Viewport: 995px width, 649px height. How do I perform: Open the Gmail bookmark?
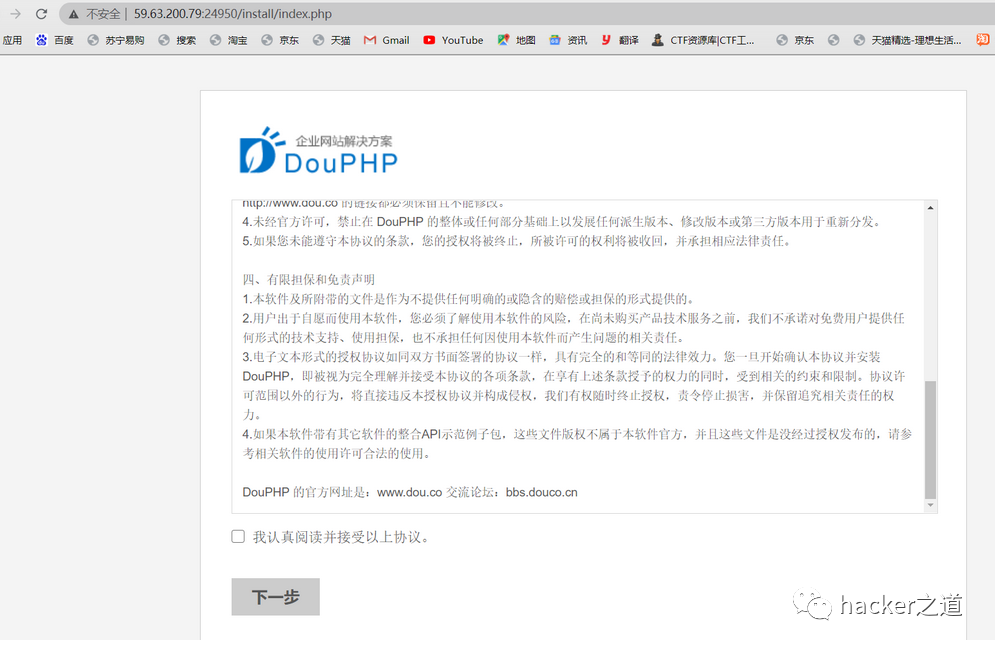[x=386, y=40]
